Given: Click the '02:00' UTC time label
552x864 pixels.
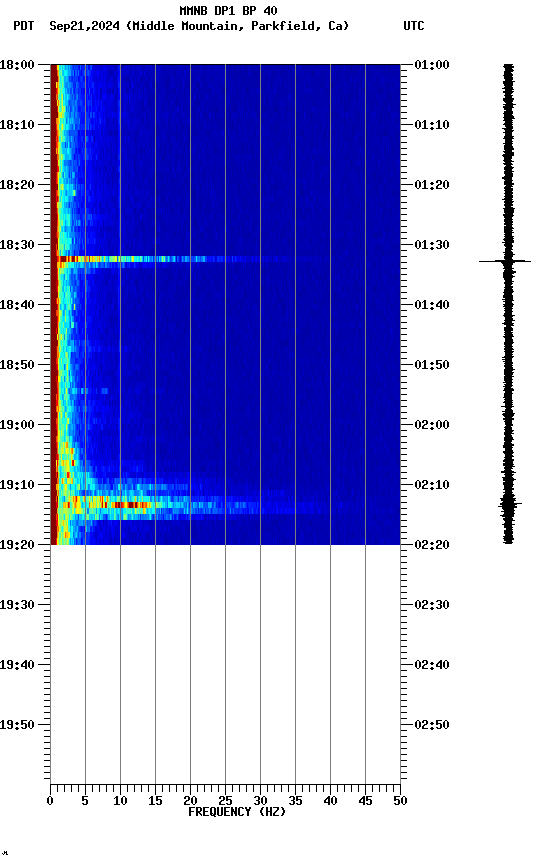Looking at the screenshot, I should pos(432,425).
